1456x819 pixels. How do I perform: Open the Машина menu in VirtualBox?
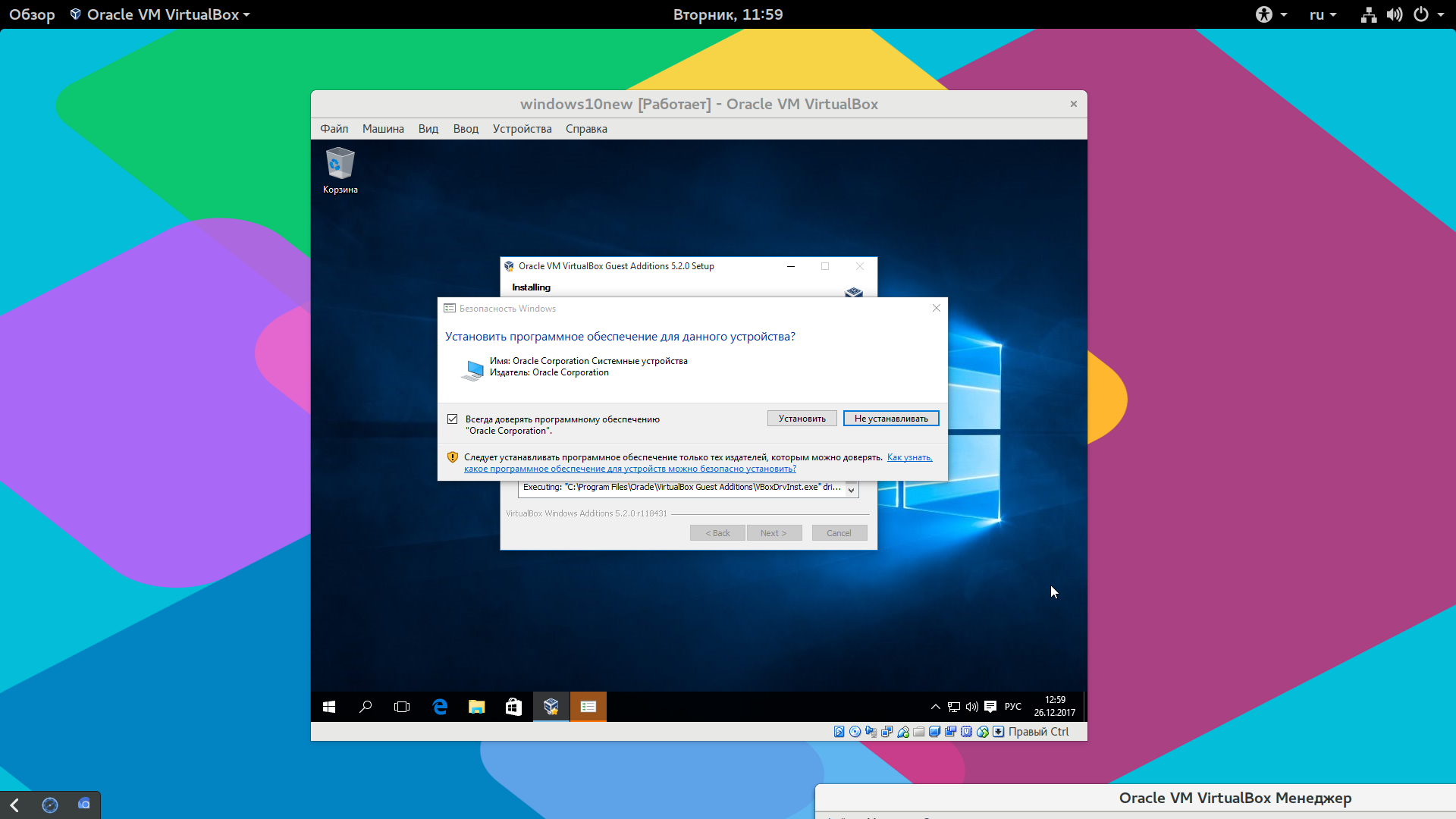pos(382,128)
